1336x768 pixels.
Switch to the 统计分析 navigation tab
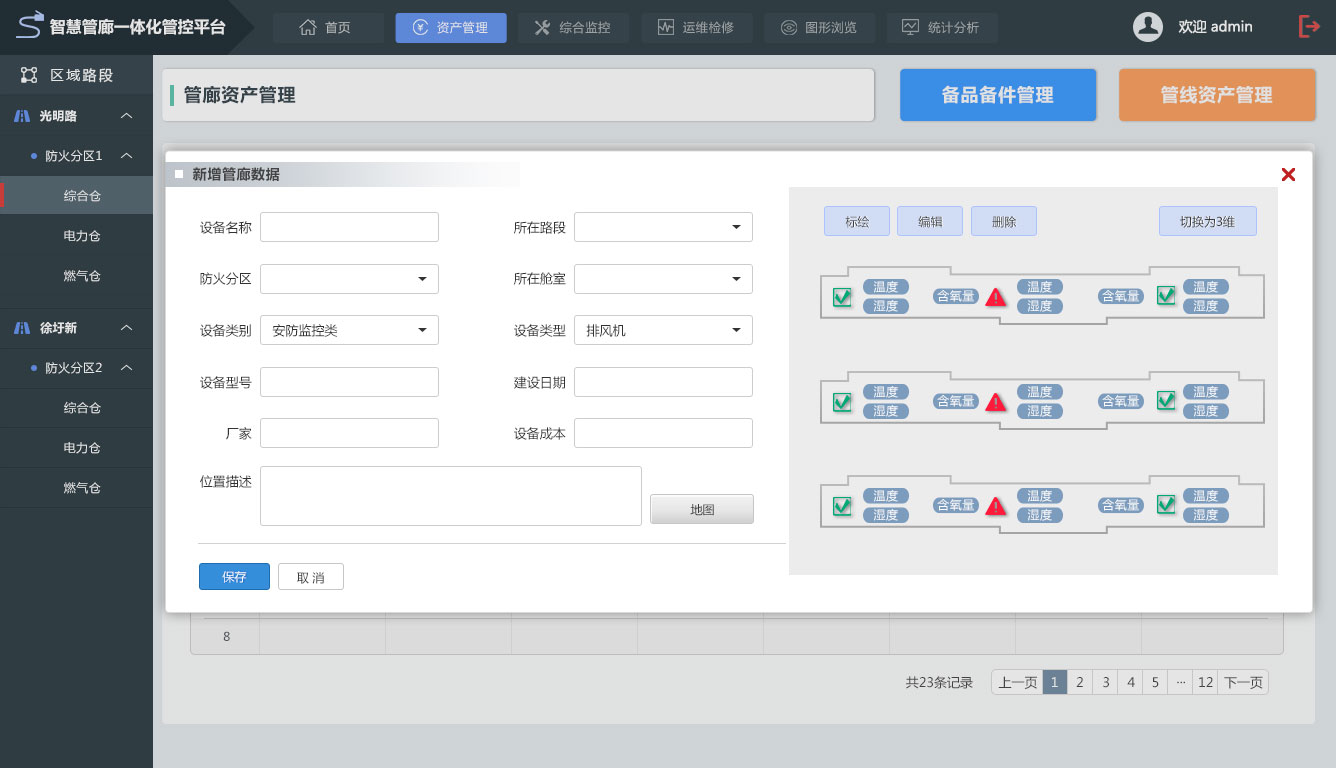941,28
